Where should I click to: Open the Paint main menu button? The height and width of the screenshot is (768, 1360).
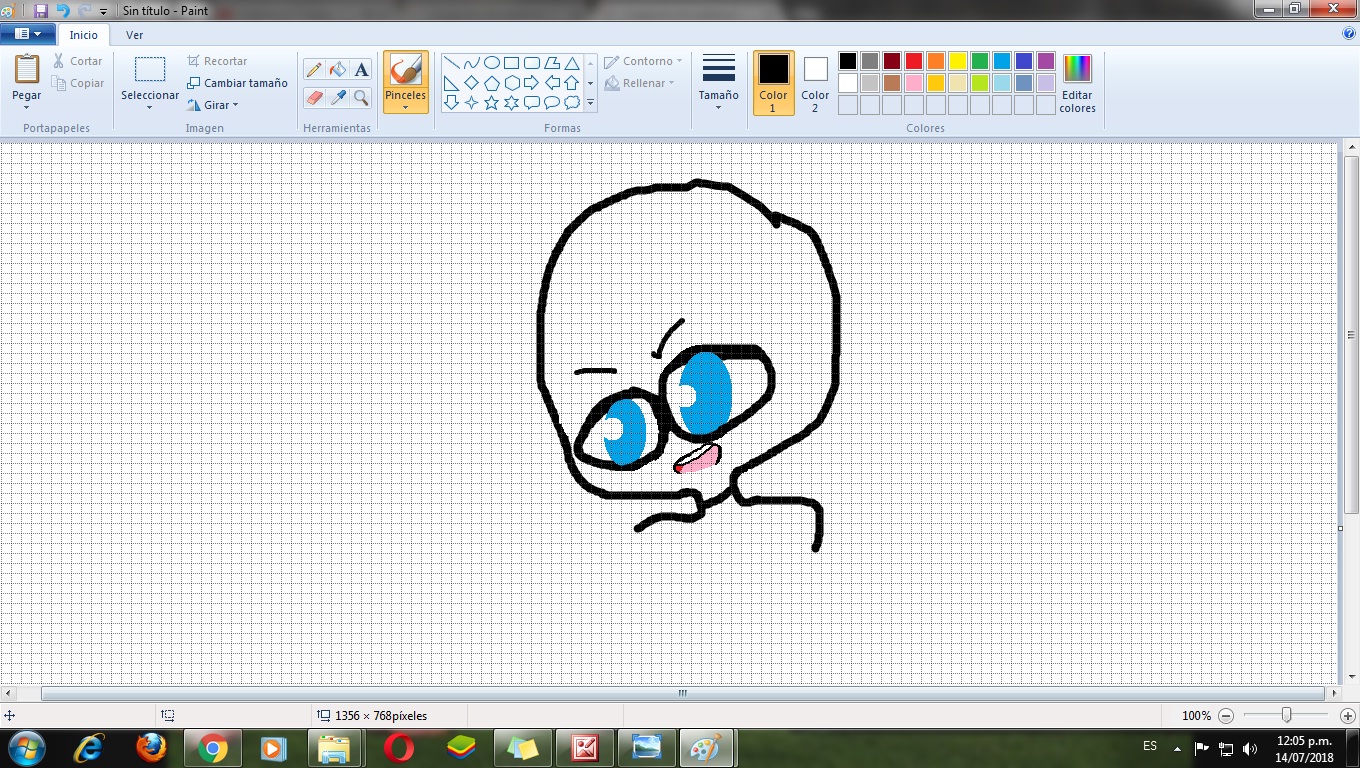(27, 34)
